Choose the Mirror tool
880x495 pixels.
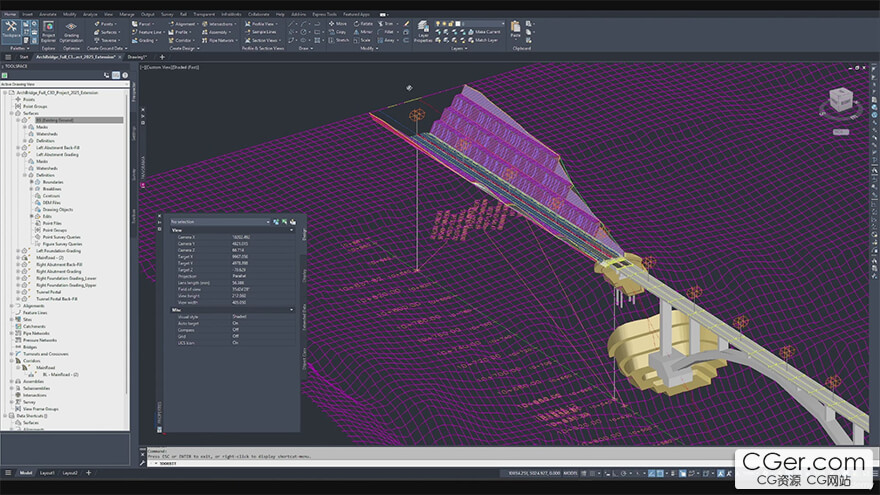pyautogui.click(x=363, y=32)
